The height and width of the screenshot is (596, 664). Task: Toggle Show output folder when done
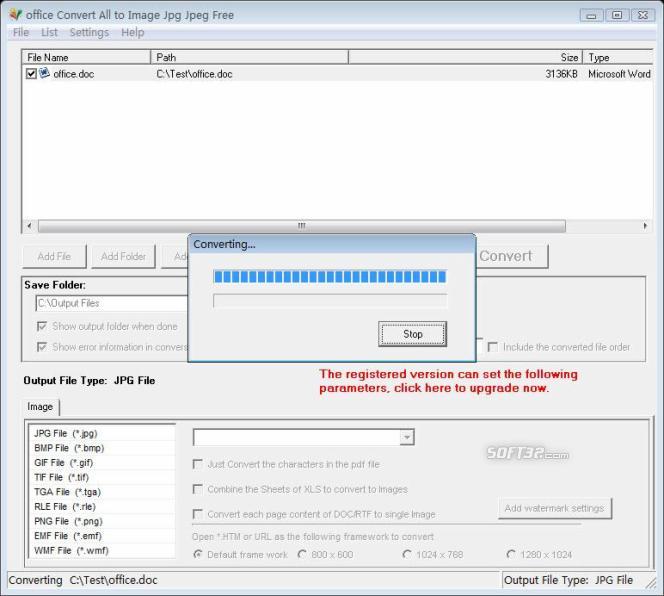(x=42, y=326)
